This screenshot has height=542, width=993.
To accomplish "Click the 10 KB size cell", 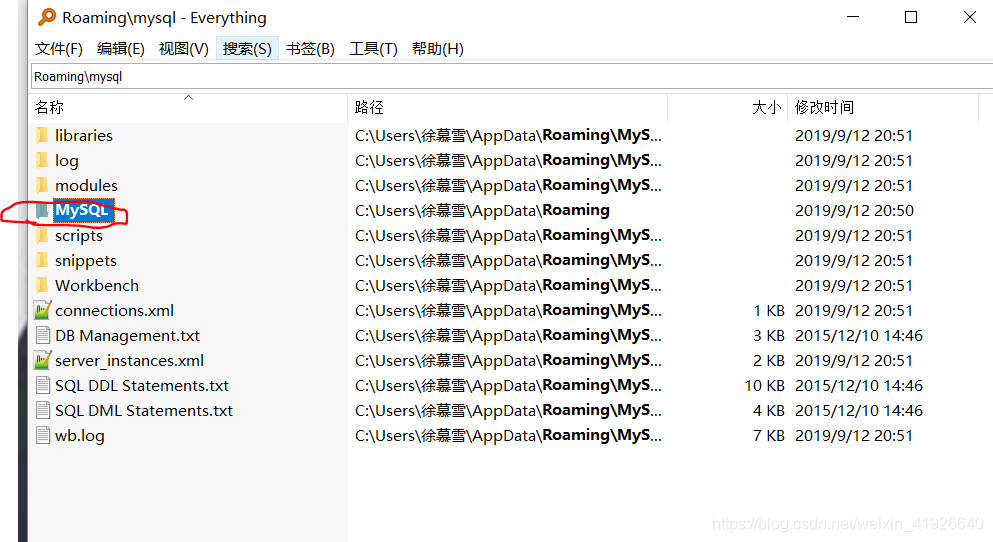I will (764, 386).
